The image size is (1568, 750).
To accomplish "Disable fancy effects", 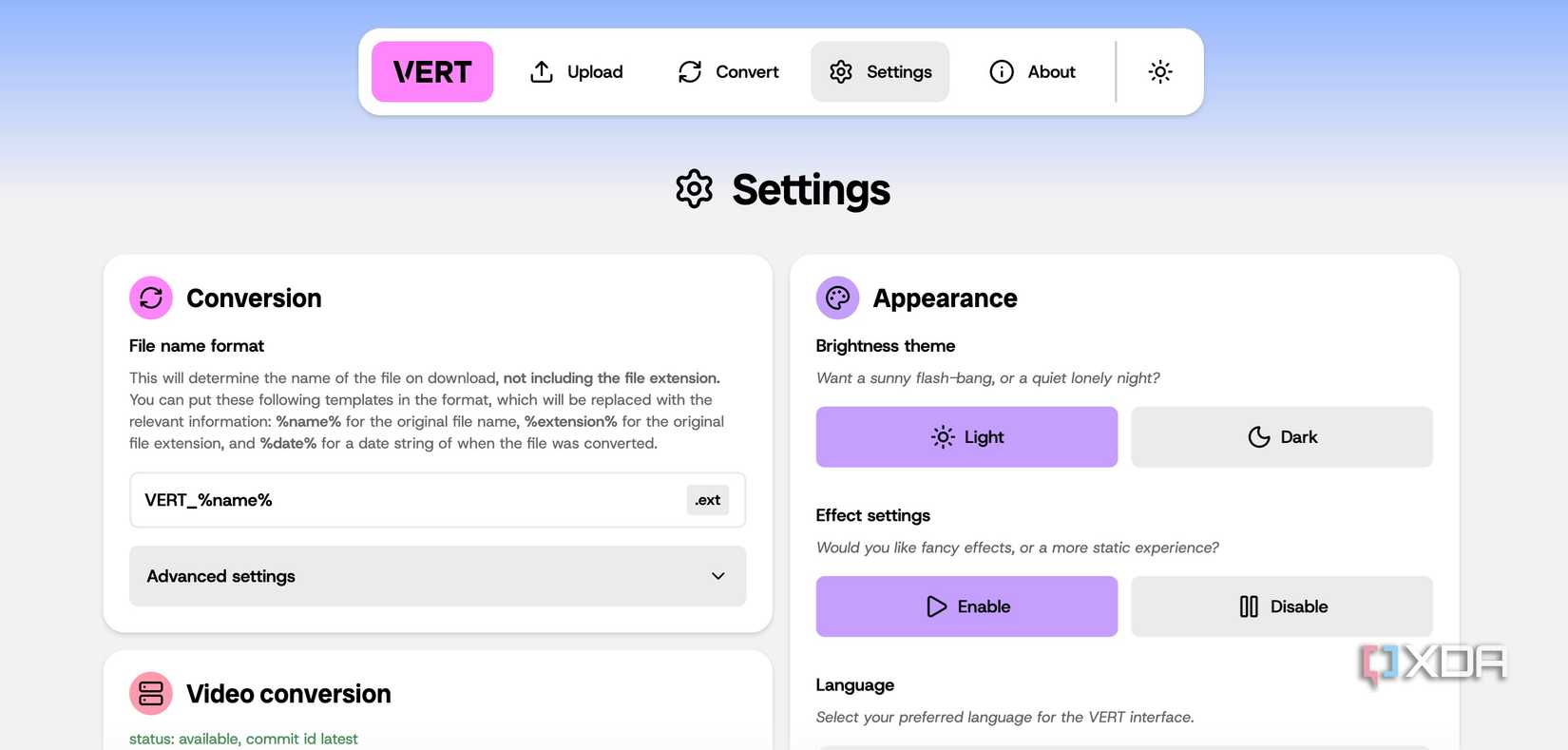I will coord(1281,606).
